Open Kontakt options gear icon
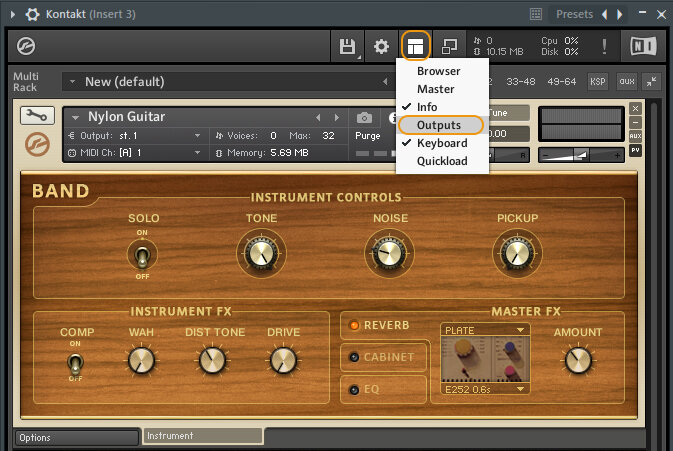This screenshot has width=673, height=451. [x=381, y=46]
